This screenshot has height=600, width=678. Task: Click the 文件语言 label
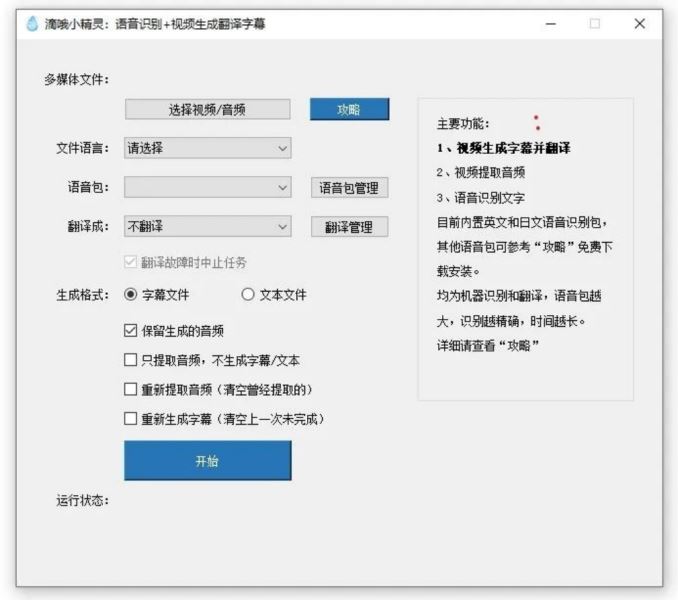[83, 148]
